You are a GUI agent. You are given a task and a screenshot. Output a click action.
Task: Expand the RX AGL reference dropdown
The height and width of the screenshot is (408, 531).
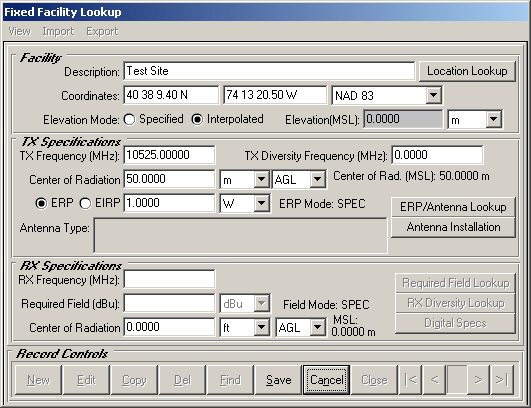[318, 327]
